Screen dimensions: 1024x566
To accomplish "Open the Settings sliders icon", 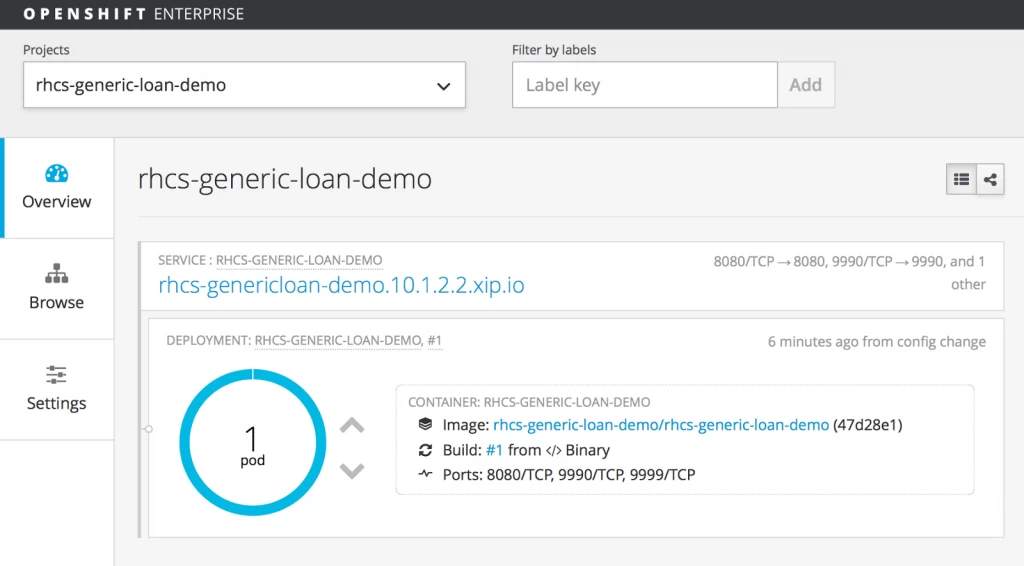I will point(56,375).
